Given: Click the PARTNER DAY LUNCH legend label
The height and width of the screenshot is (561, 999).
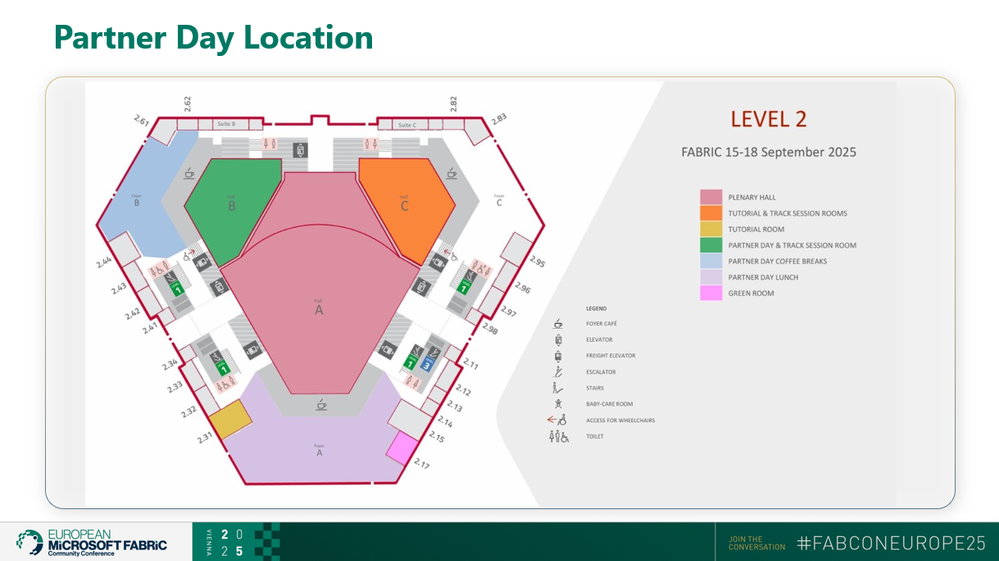Looking at the screenshot, I should tap(763, 277).
